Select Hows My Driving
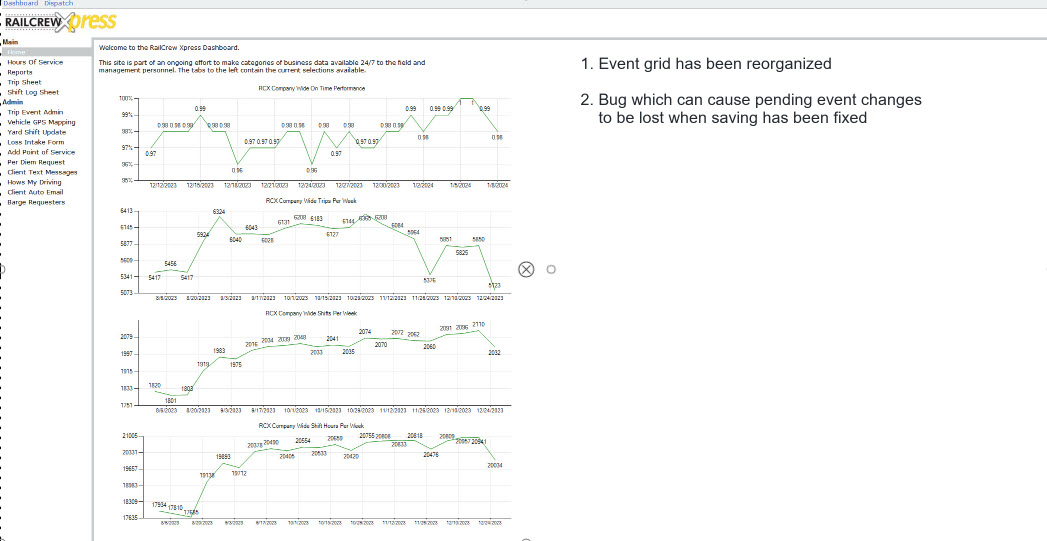Screen dimensions: 1047x541 (35, 182)
